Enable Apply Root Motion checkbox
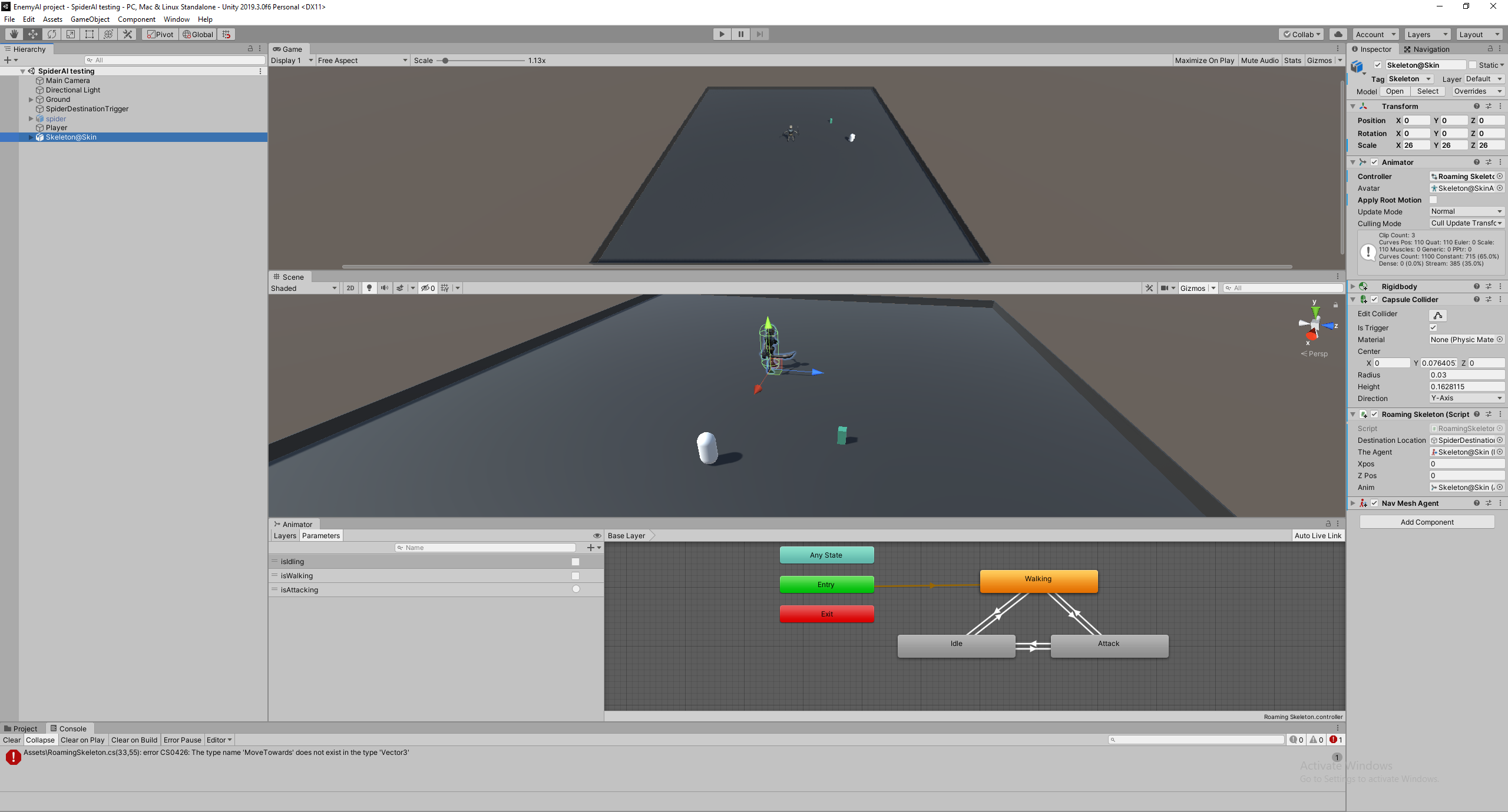The image size is (1508, 812). 1433,200
